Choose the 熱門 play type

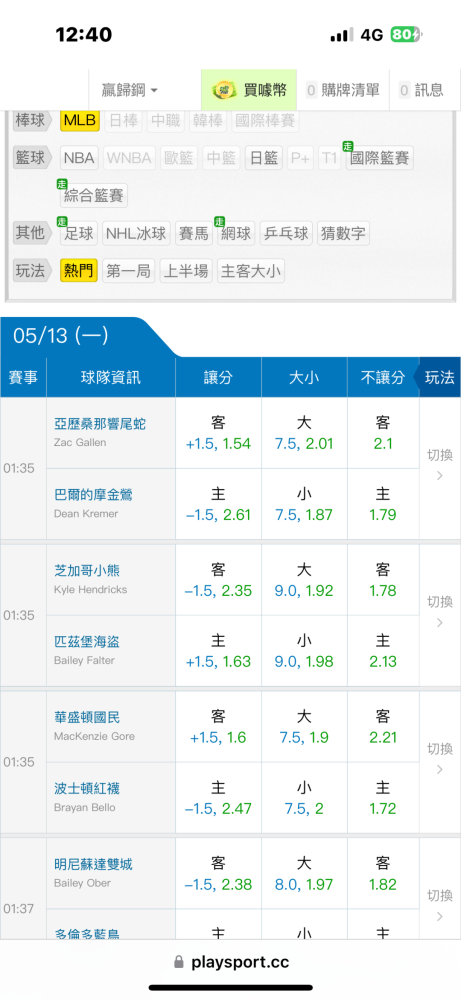coord(79,271)
